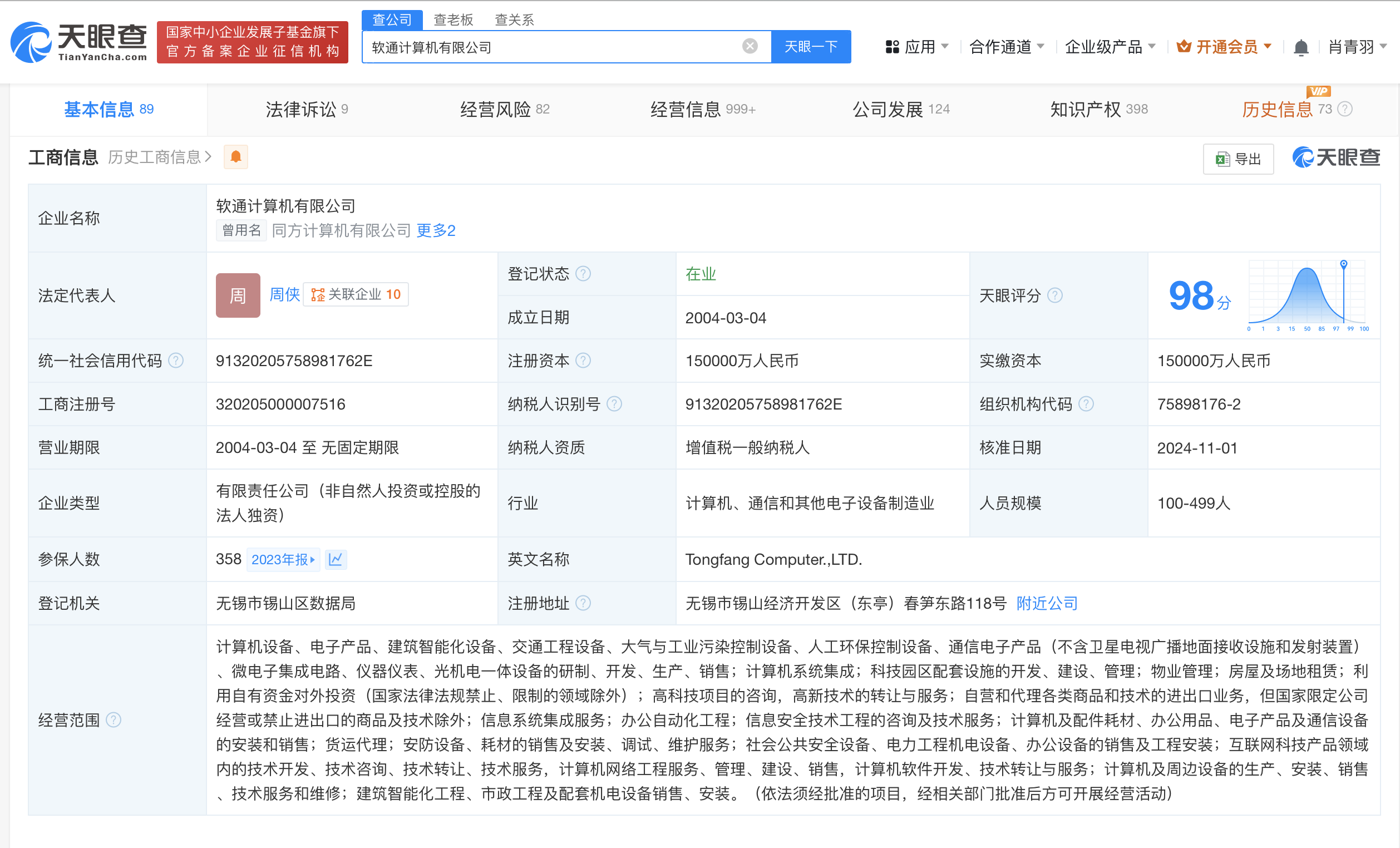
Task: Click the 附近公司 link
Action: tap(1047, 603)
